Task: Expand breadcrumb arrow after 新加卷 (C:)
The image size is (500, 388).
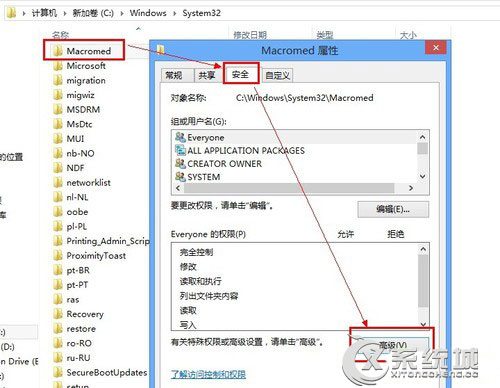Action: click(x=122, y=13)
